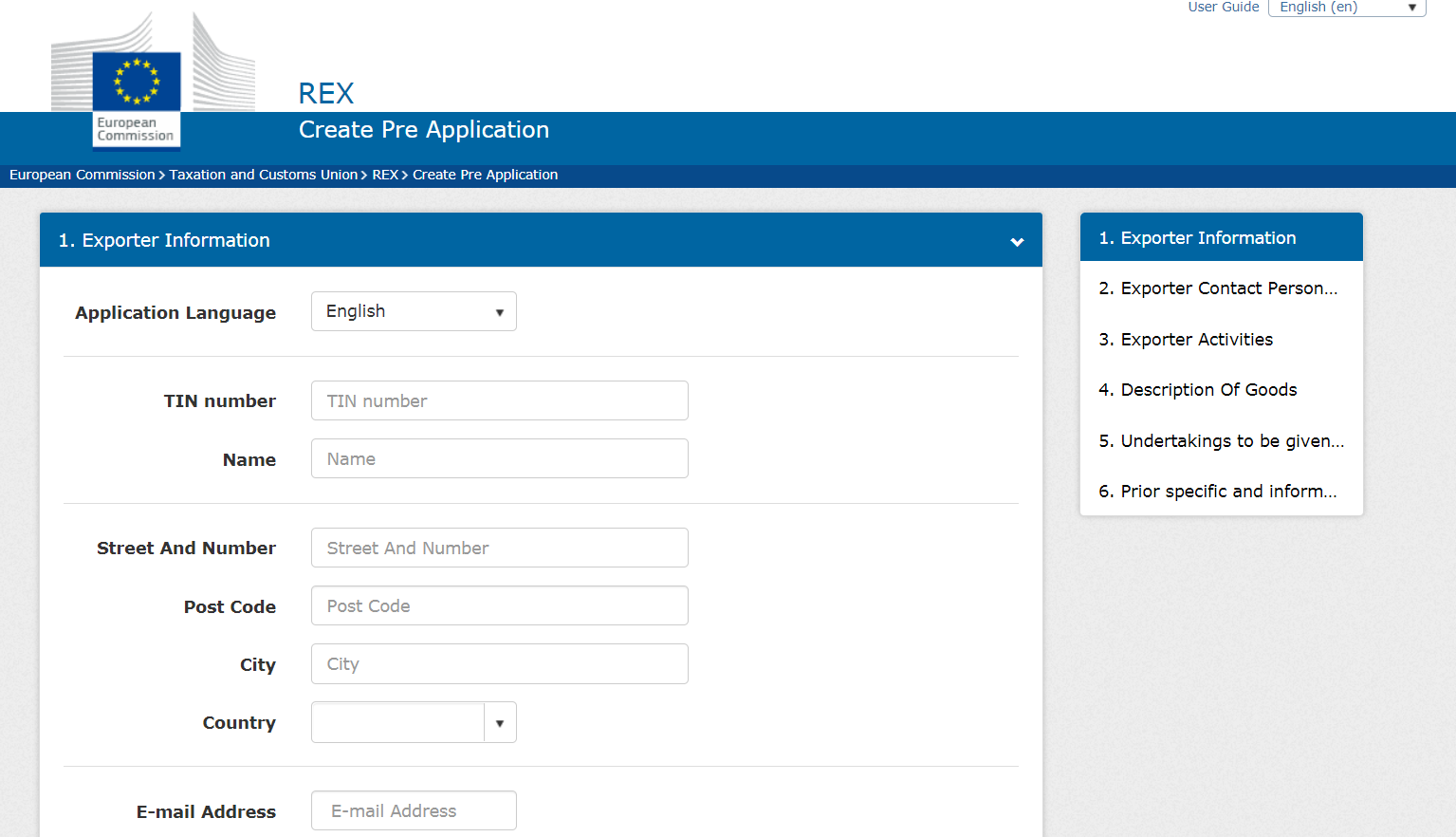
Task: Click the Post Code input box
Action: (x=499, y=606)
